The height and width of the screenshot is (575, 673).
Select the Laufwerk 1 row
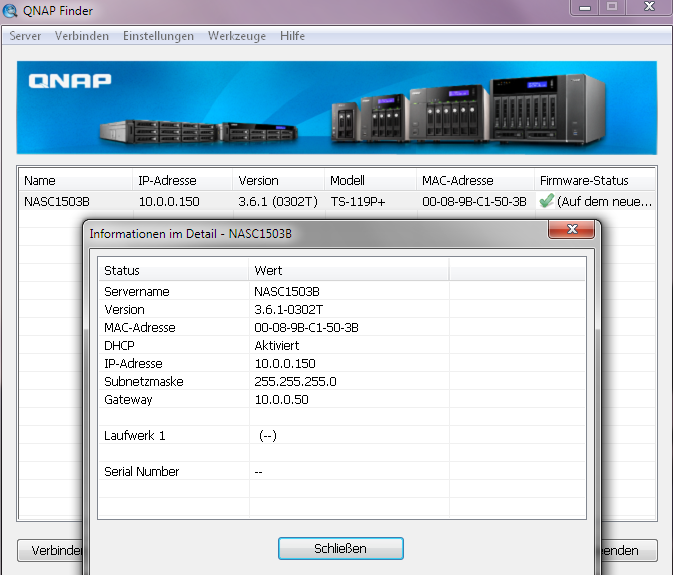(342, 436)
